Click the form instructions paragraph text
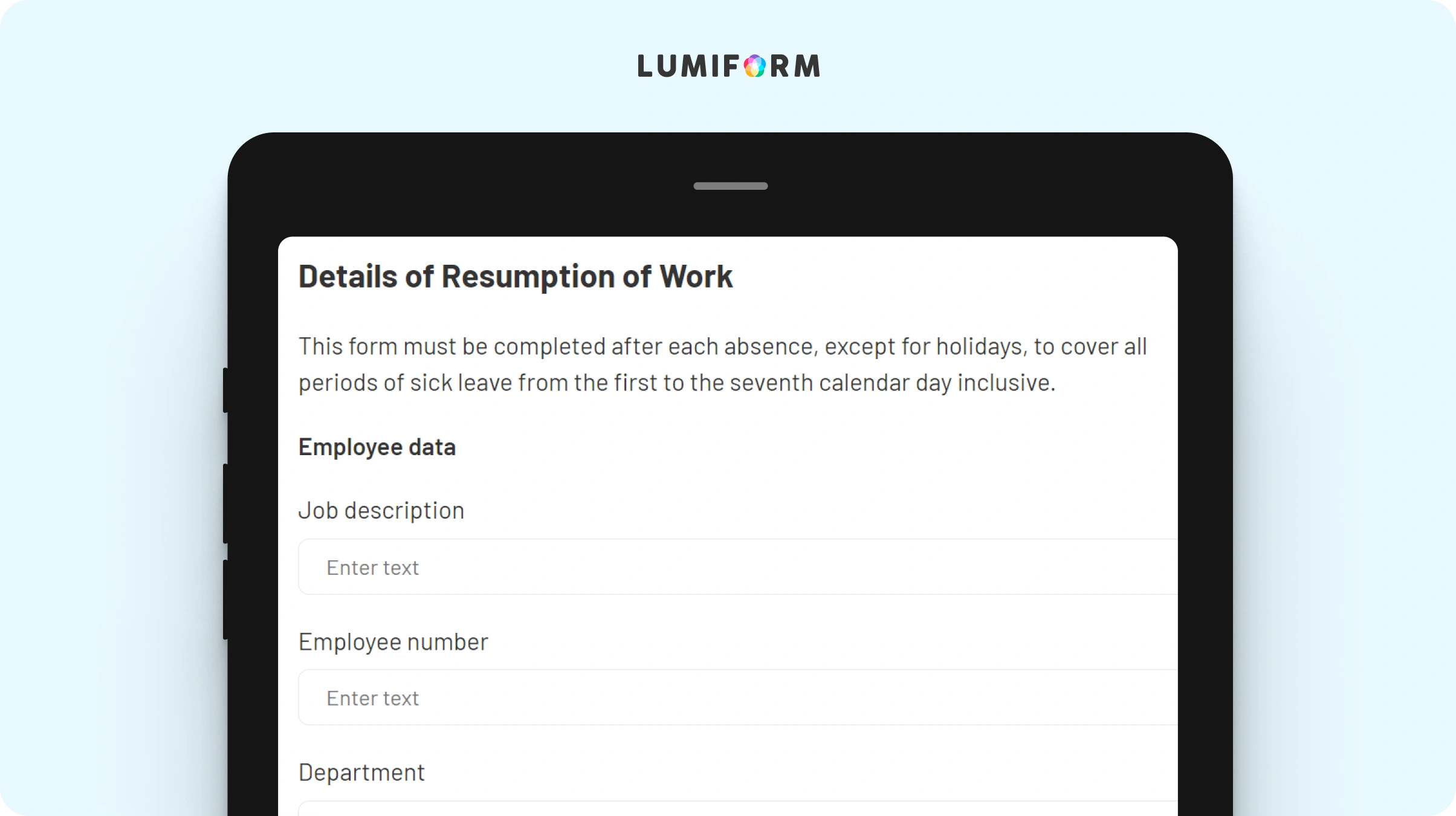Viewport: 1456px width, 816px height. pyautogui.click(x=723, y=364)
